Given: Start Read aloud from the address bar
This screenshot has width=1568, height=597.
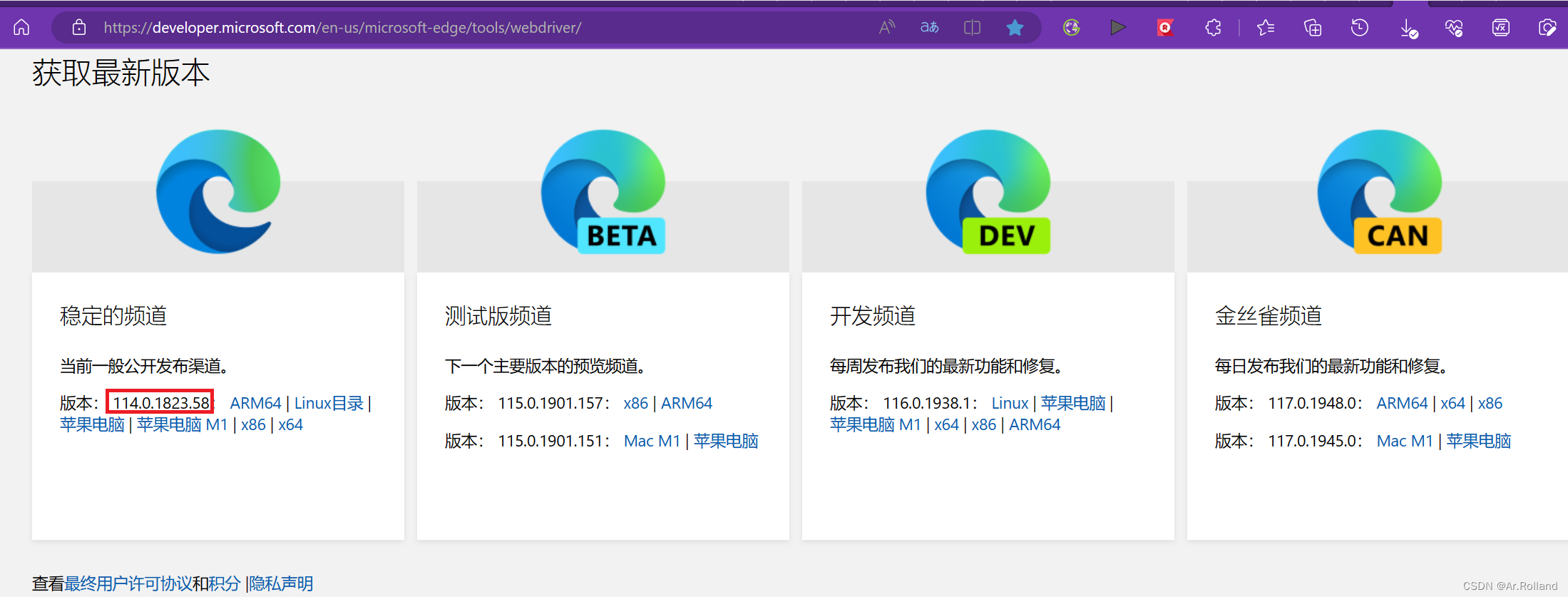Looking at the screenshot, I should coord(886,27).
